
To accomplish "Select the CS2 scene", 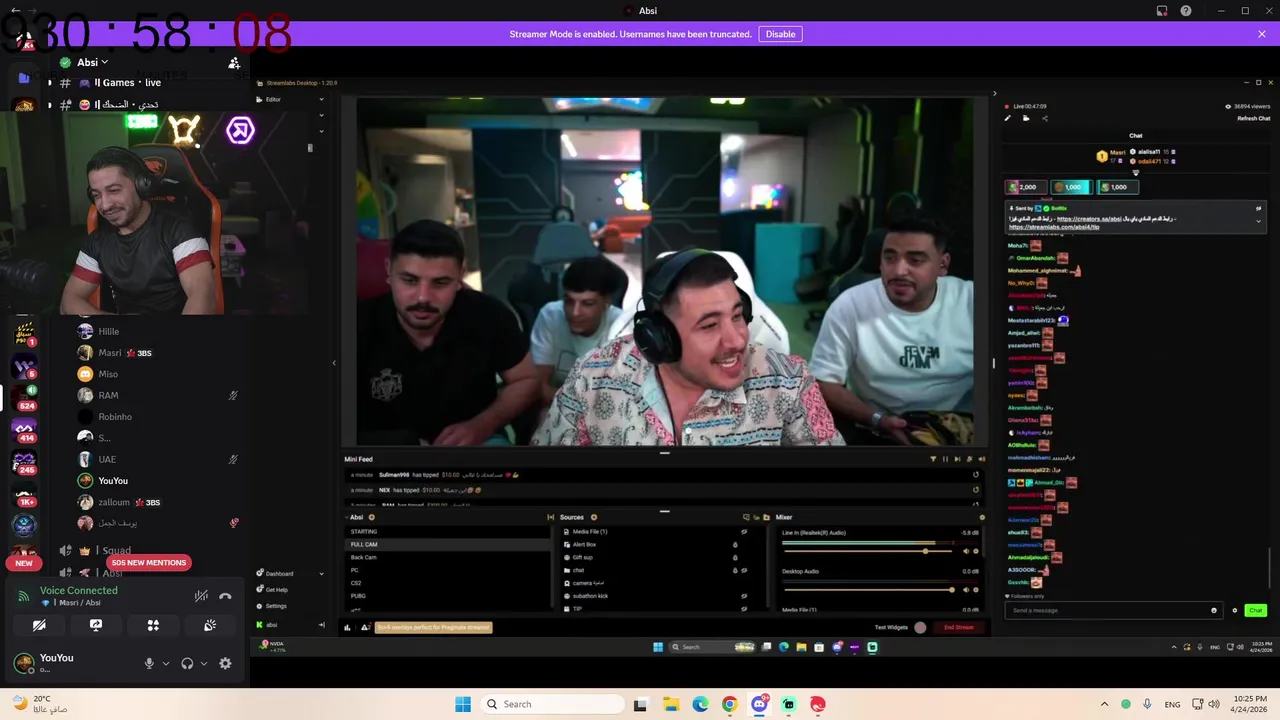I will (448, 583).
